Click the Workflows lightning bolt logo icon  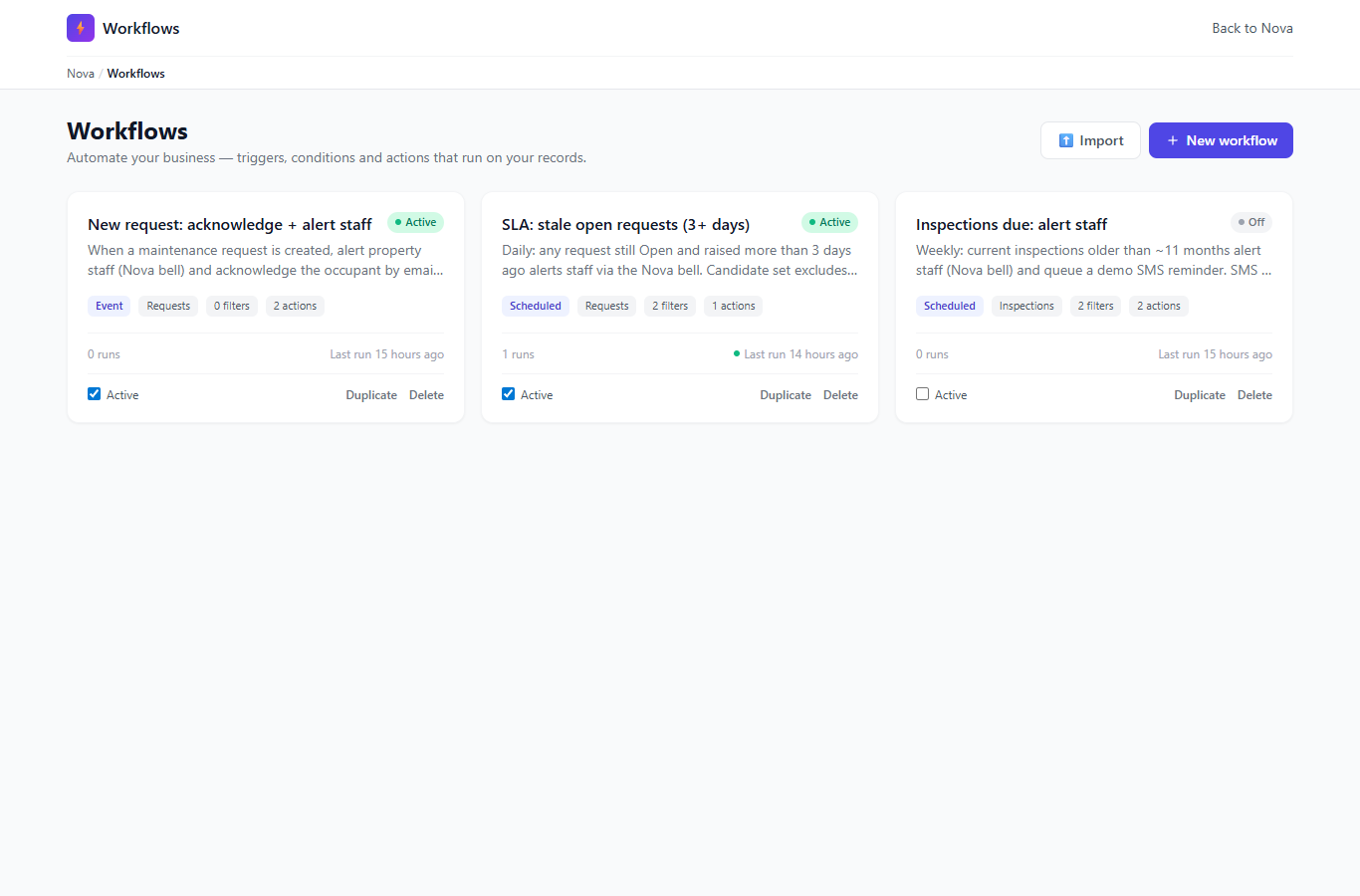coord(81,28)
